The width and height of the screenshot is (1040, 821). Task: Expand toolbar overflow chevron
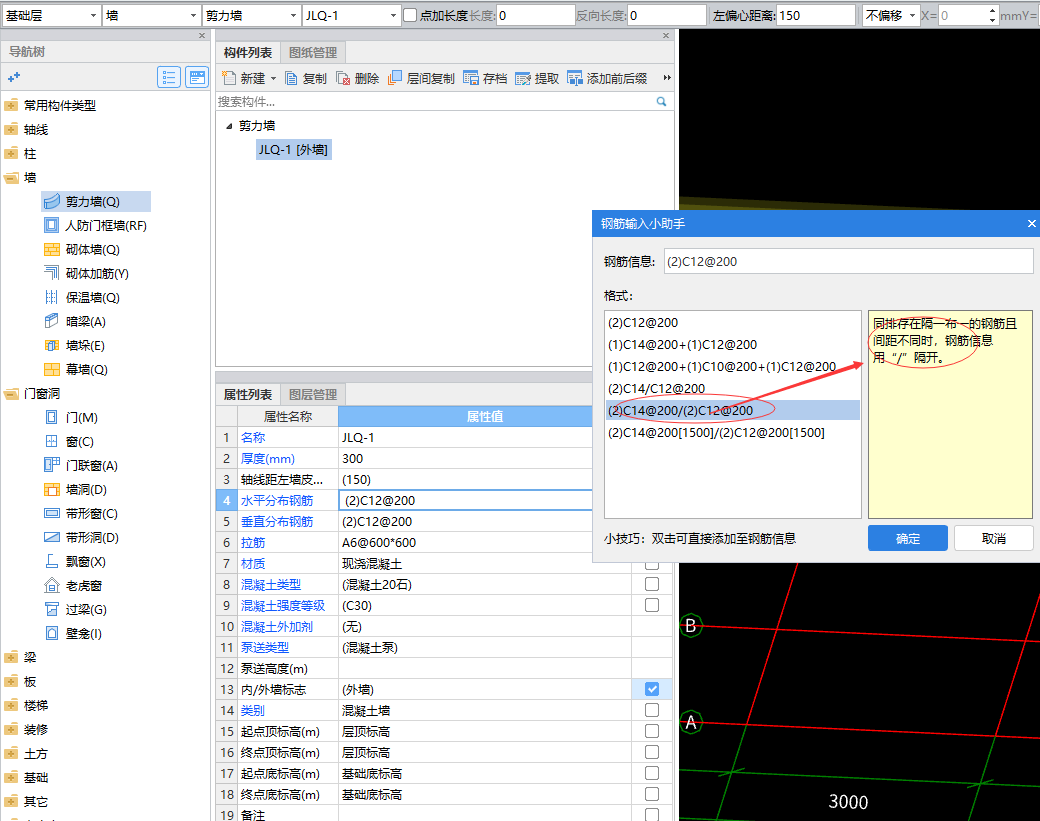(x=667, y=78)
